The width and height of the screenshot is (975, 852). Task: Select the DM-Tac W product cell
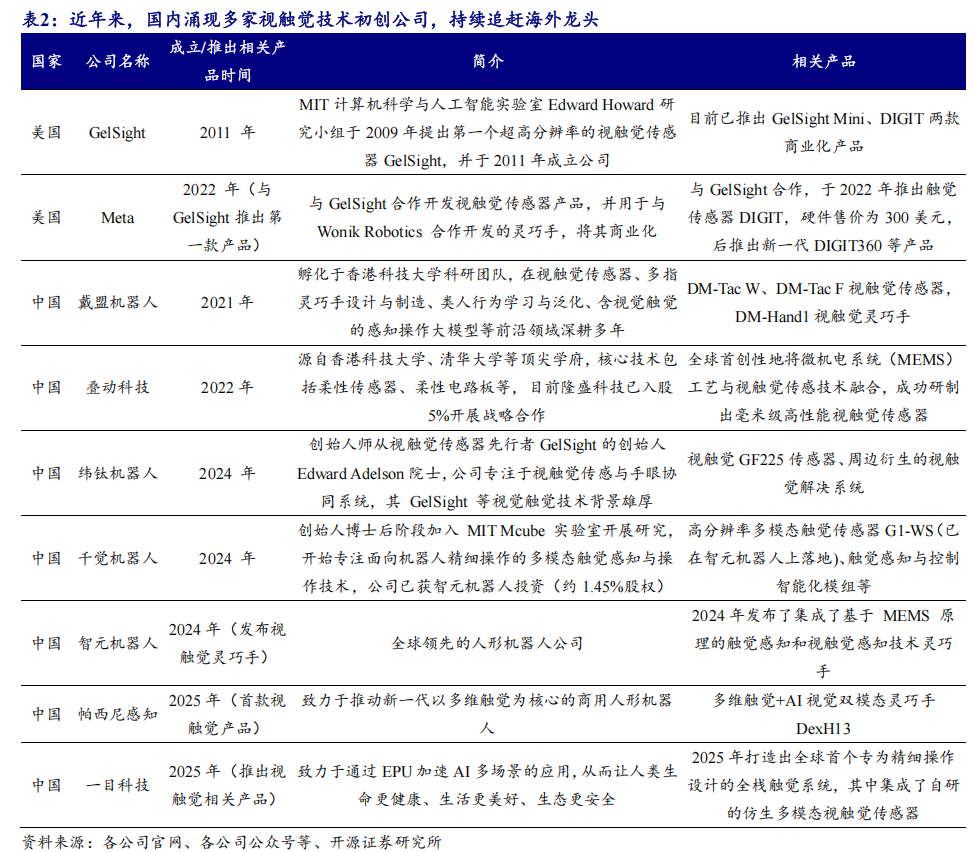pyautogui.click(x=823, y=302)
